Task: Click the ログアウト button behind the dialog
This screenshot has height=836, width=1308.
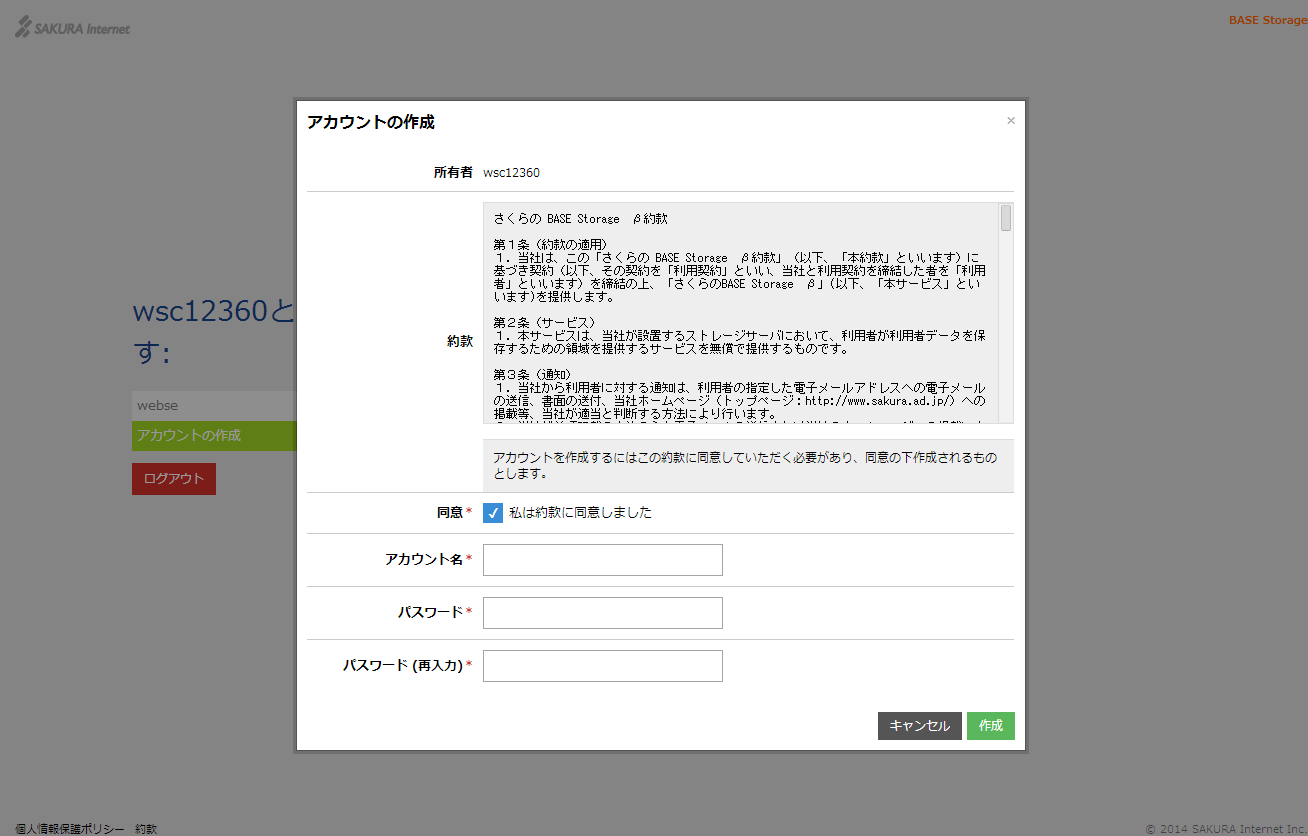Action: pos(174,479)
